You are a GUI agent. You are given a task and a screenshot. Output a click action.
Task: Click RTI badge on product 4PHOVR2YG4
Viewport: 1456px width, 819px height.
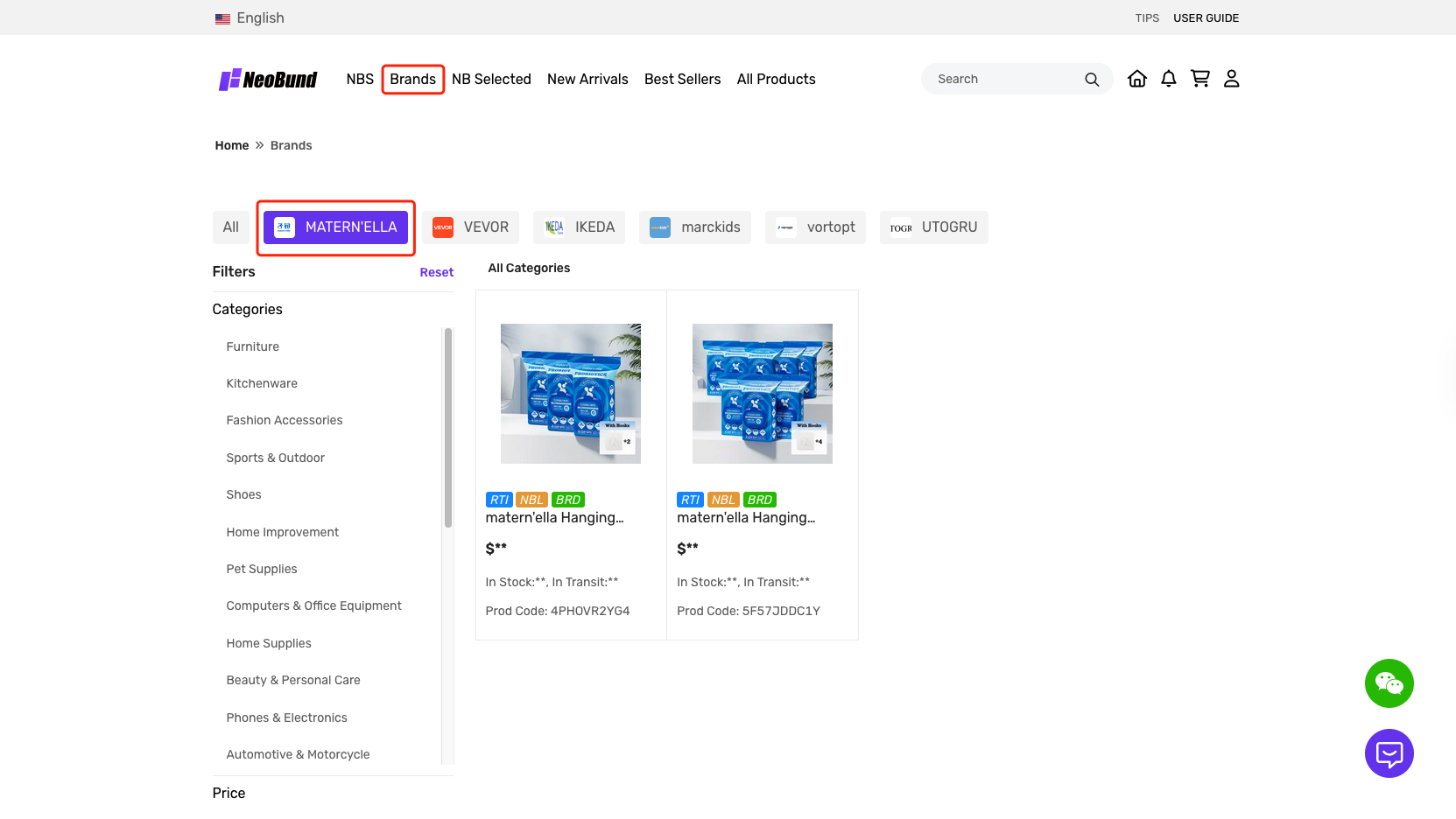499,500
